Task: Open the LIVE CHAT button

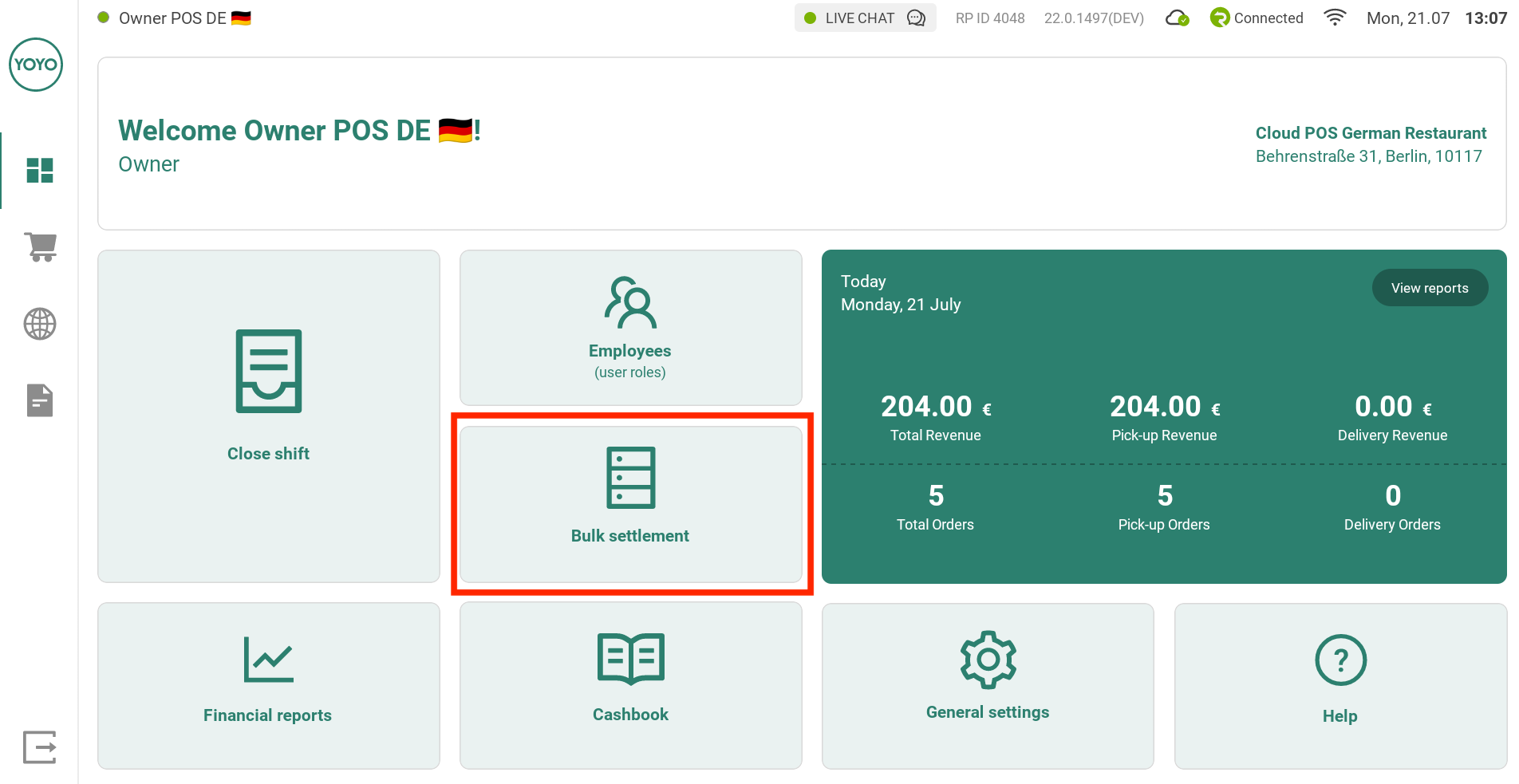Action: (x=865, y=18)
